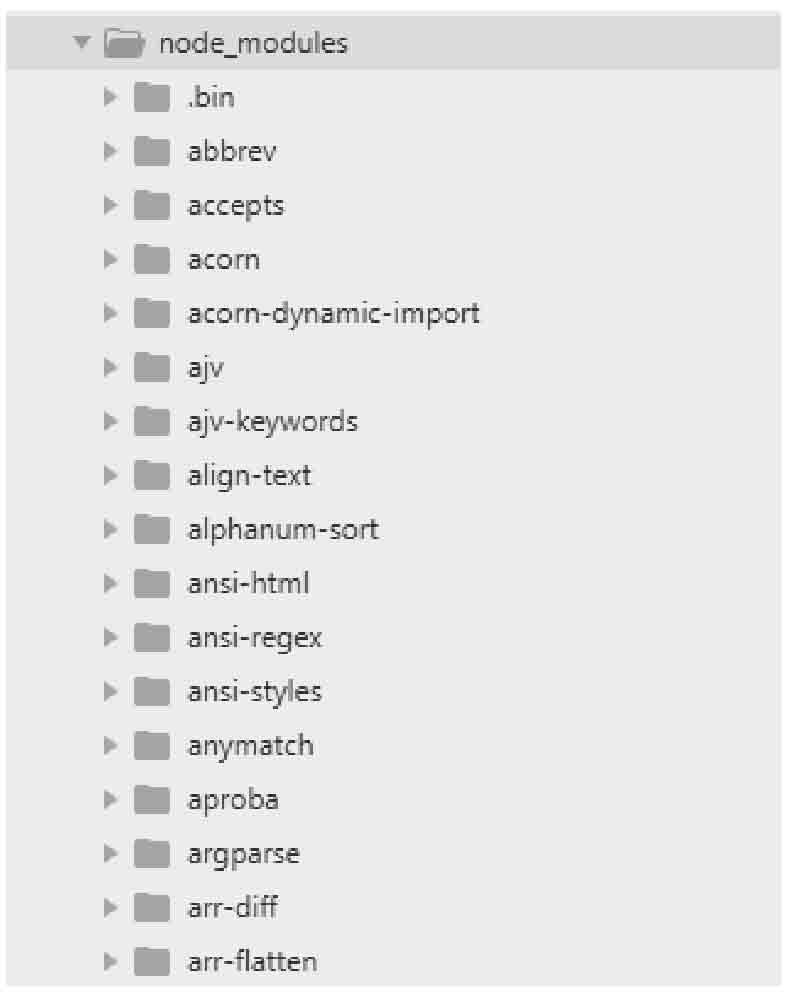Expand the .bin folder arrow
Viewport: 797px width, 995px height.
tap(110, 97)
